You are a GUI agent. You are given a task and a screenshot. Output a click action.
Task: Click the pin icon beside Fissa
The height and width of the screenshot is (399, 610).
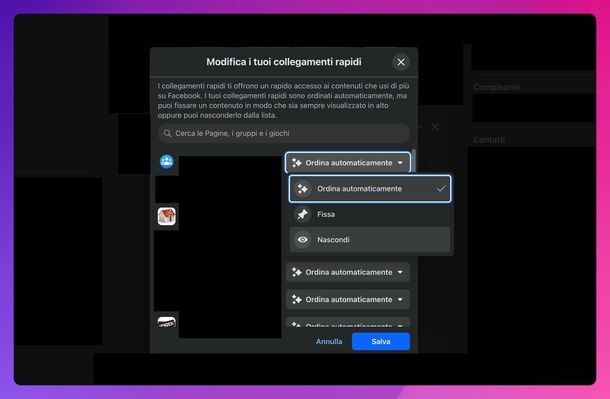pyautogui.click(x=303, y=214)
